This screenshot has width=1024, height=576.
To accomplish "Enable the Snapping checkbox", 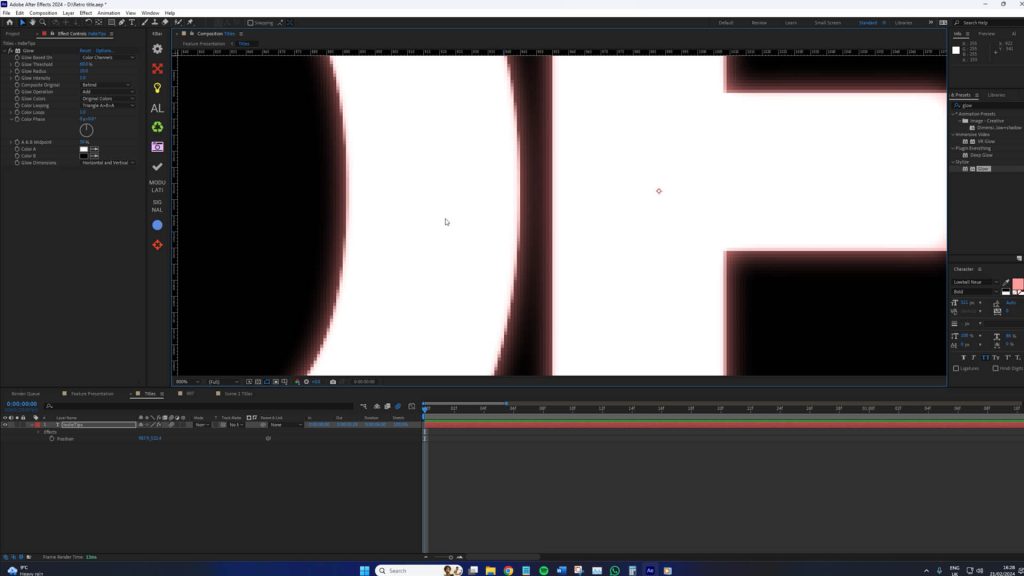I will click(x=250, y=23).
